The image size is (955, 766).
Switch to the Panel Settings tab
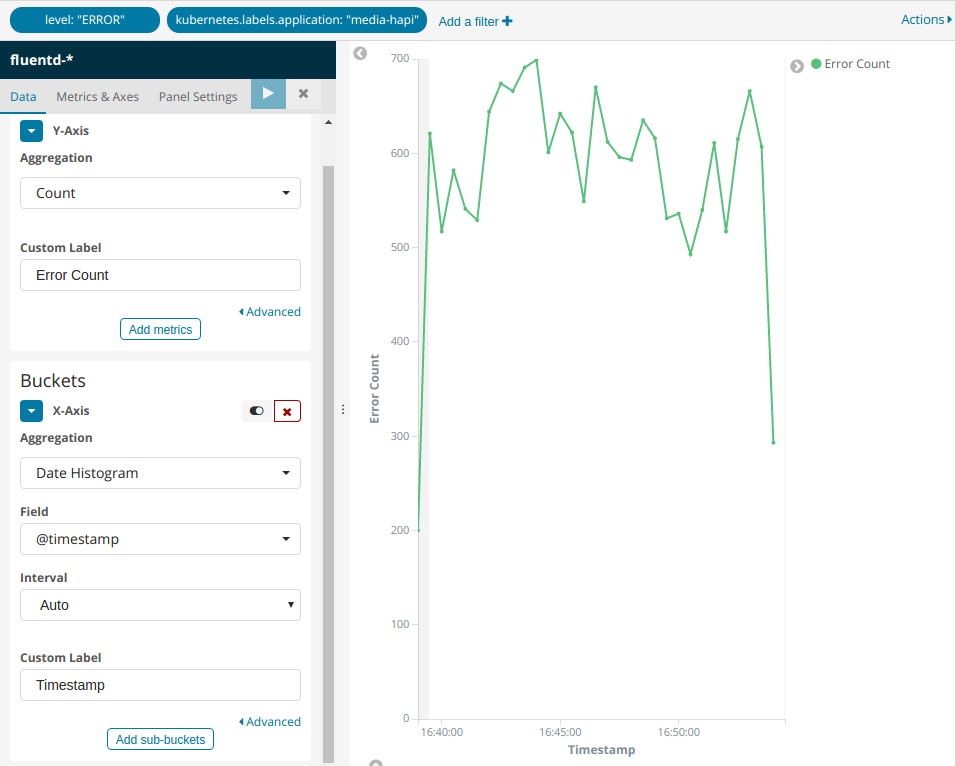click(x=198, y=97)
